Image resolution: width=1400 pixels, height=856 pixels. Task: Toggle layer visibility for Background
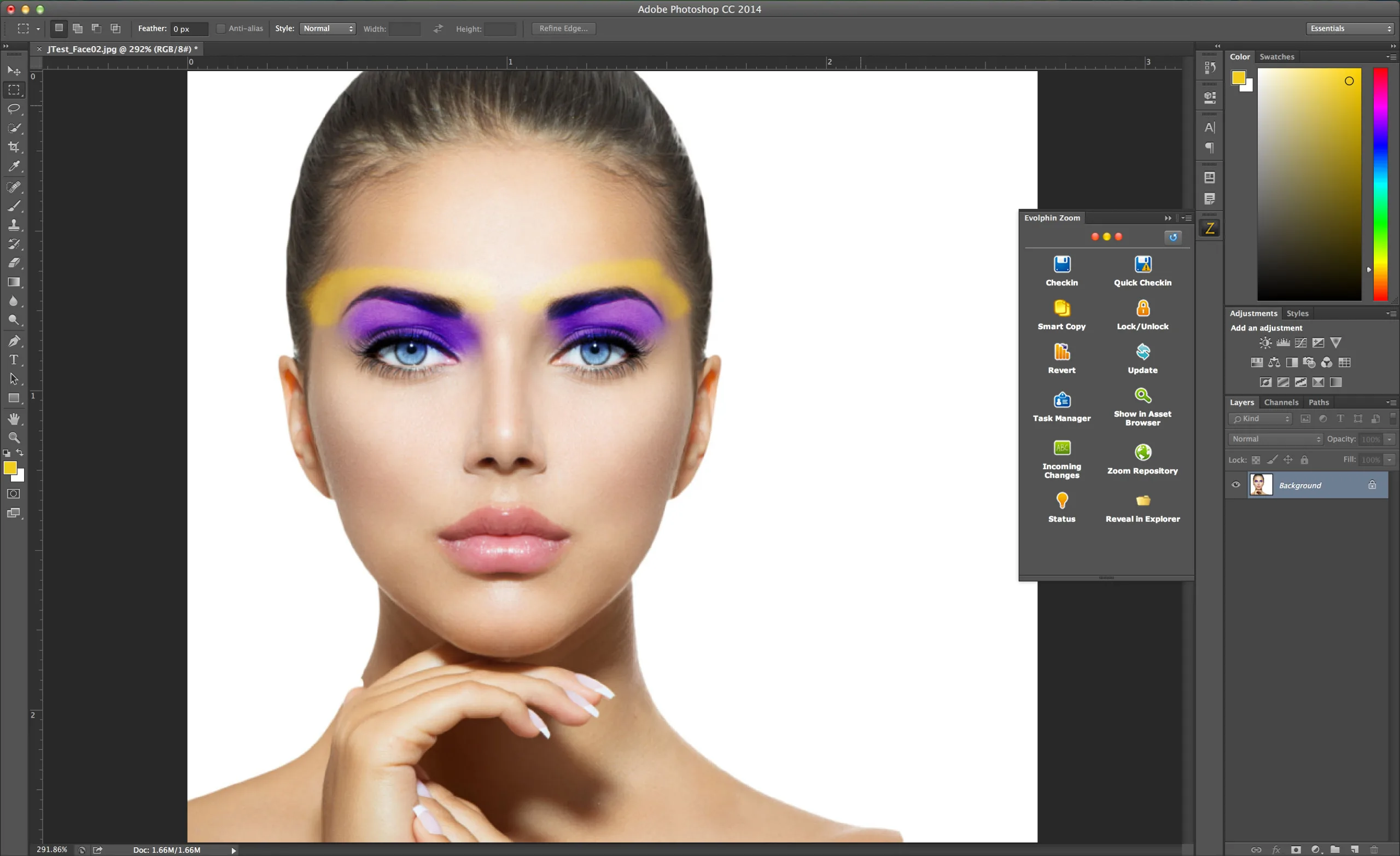tap(1235, 485)
